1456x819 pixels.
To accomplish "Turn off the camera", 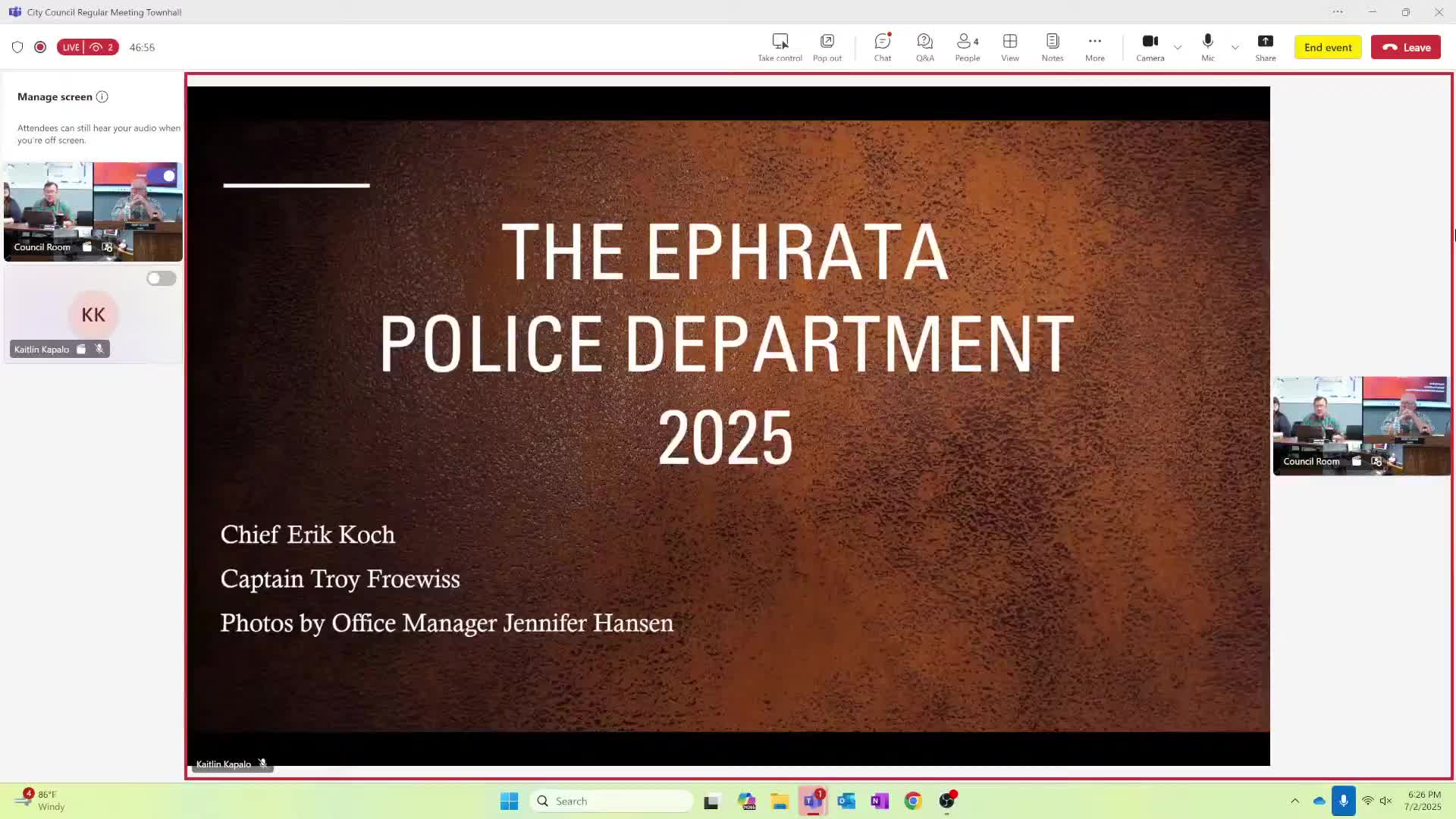I will click(1150, 47).
